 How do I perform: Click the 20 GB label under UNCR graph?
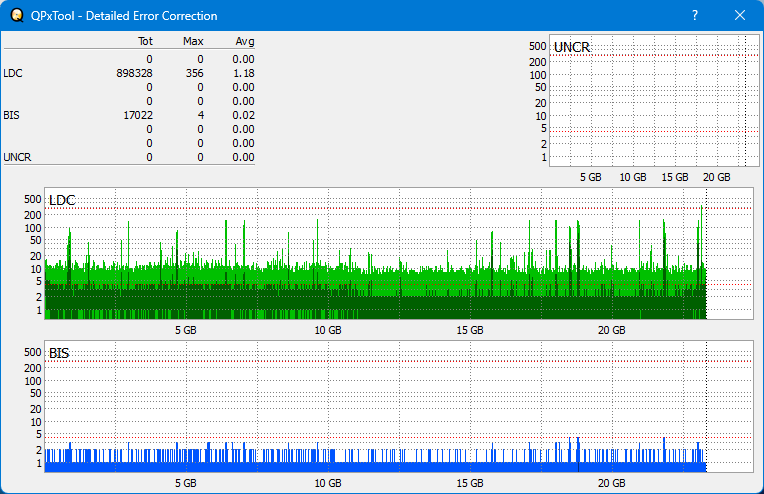[x=716, y=177]
